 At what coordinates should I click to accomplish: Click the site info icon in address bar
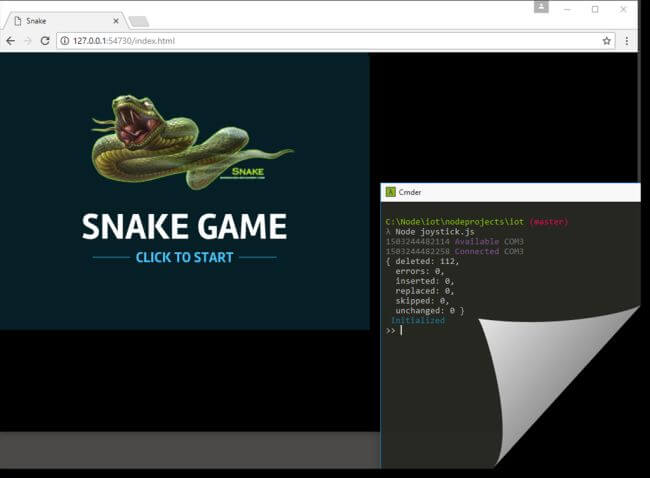click(64, 41)
